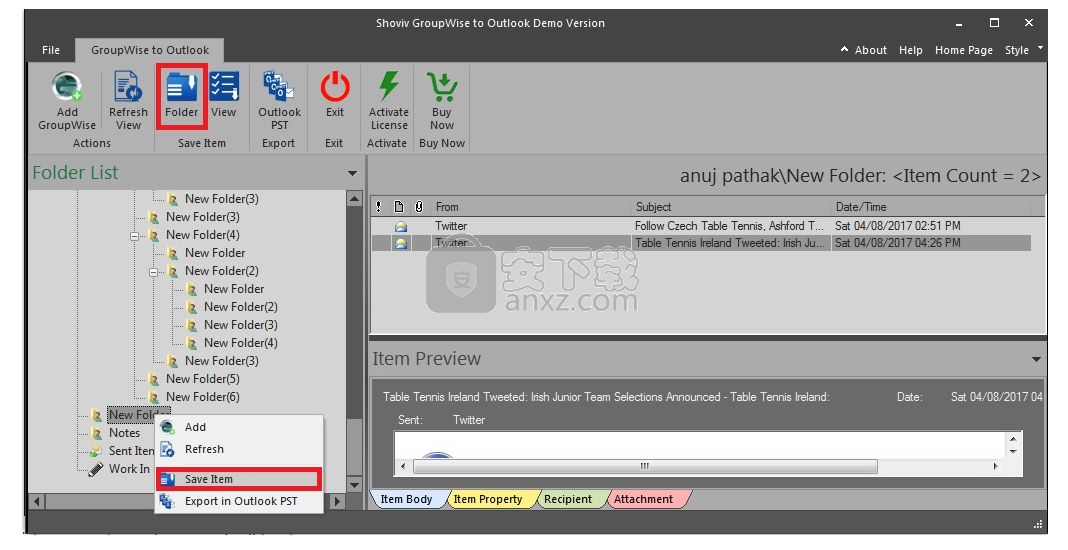Switch to the Item Body tab
The height and width of the screenshot is (550, 1068).
[407, 500]
